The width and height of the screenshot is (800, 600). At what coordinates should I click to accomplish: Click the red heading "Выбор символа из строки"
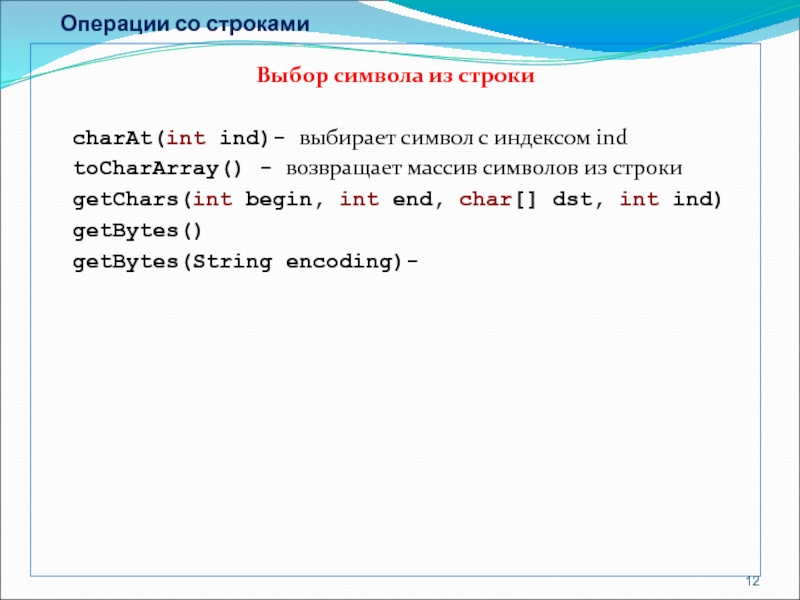[395, 76]
